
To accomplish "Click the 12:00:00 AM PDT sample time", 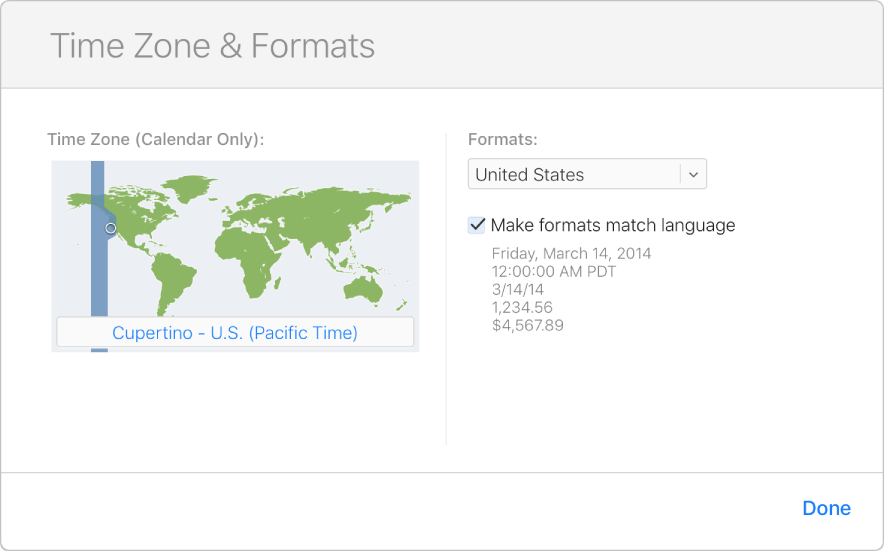I will pos(553,271).
